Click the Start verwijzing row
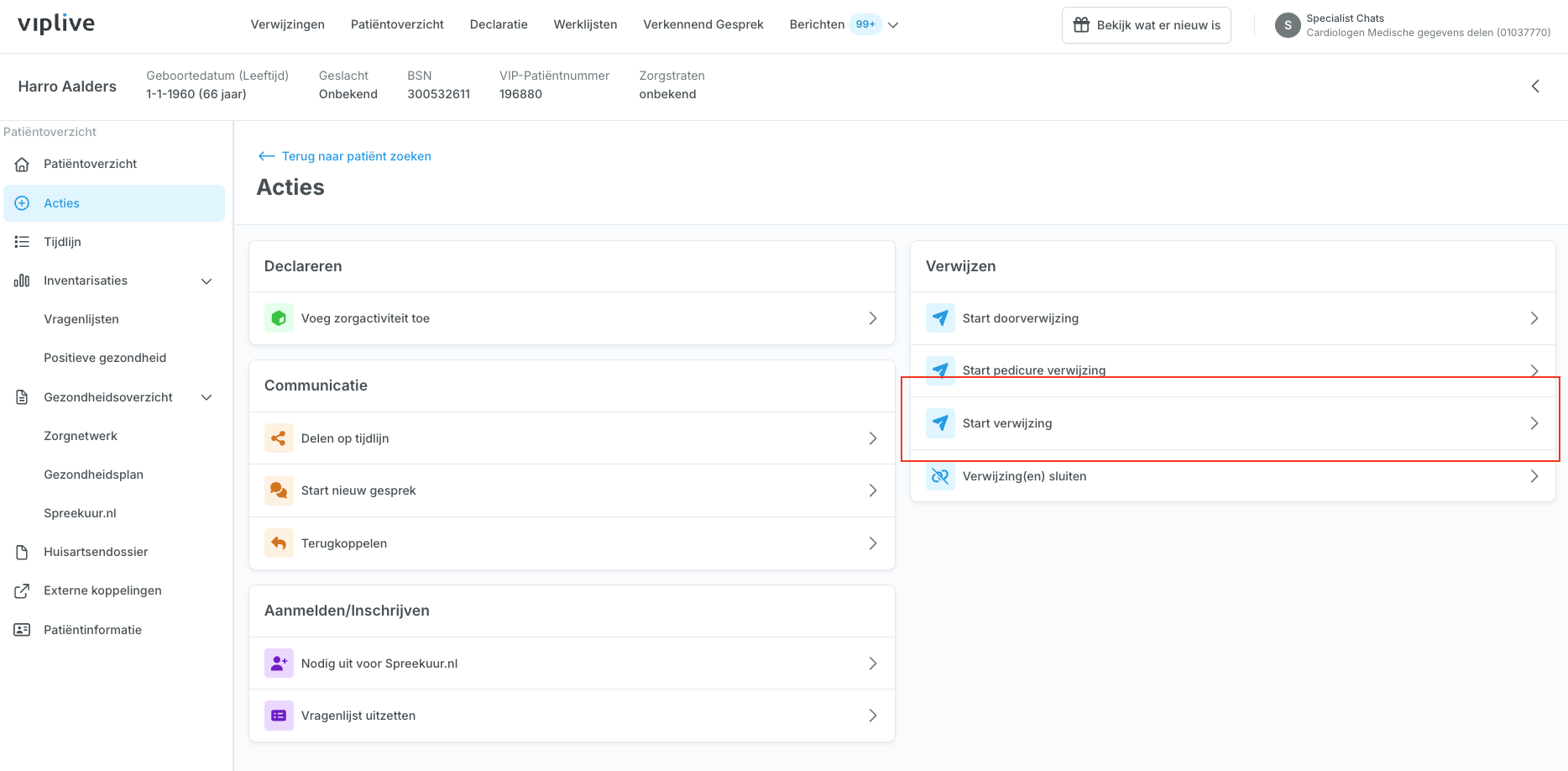 tap(1232, 423)
